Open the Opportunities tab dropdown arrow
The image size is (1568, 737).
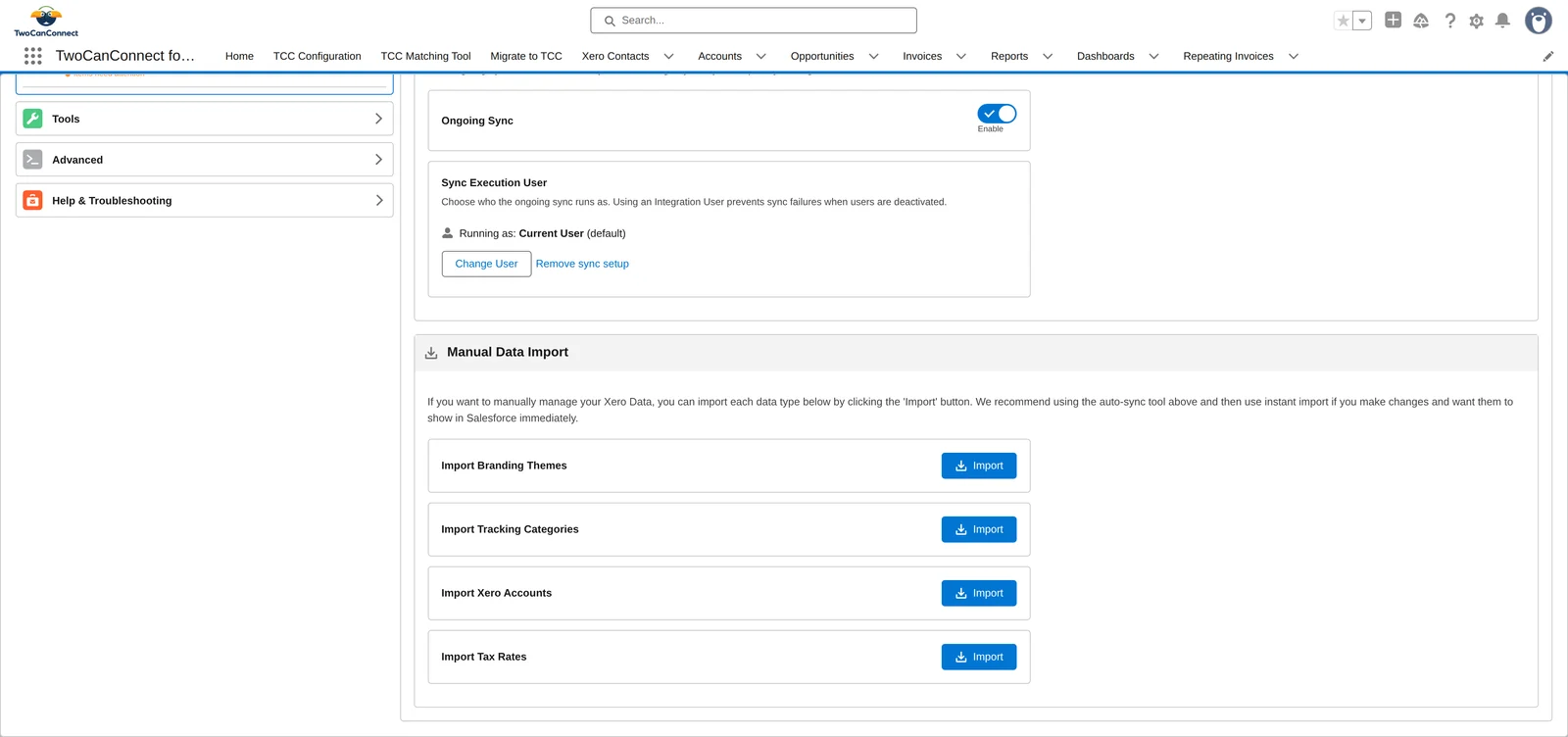pos(874,56)
